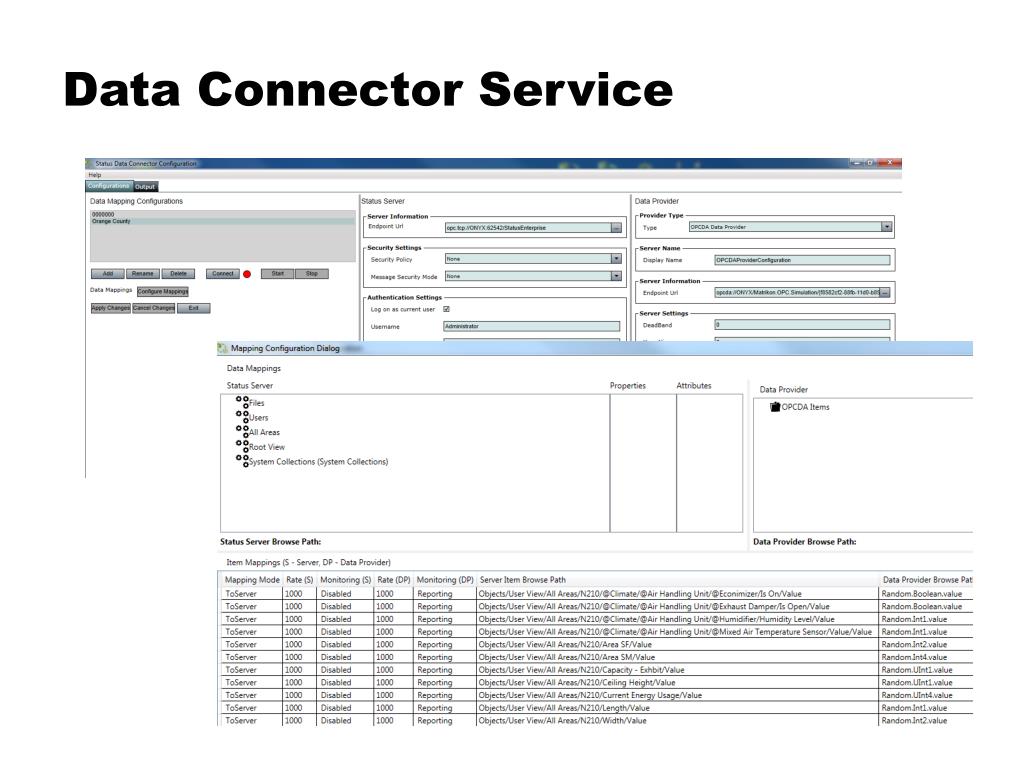
Task: Select the Orange County configuration entry
Action: 222,221
